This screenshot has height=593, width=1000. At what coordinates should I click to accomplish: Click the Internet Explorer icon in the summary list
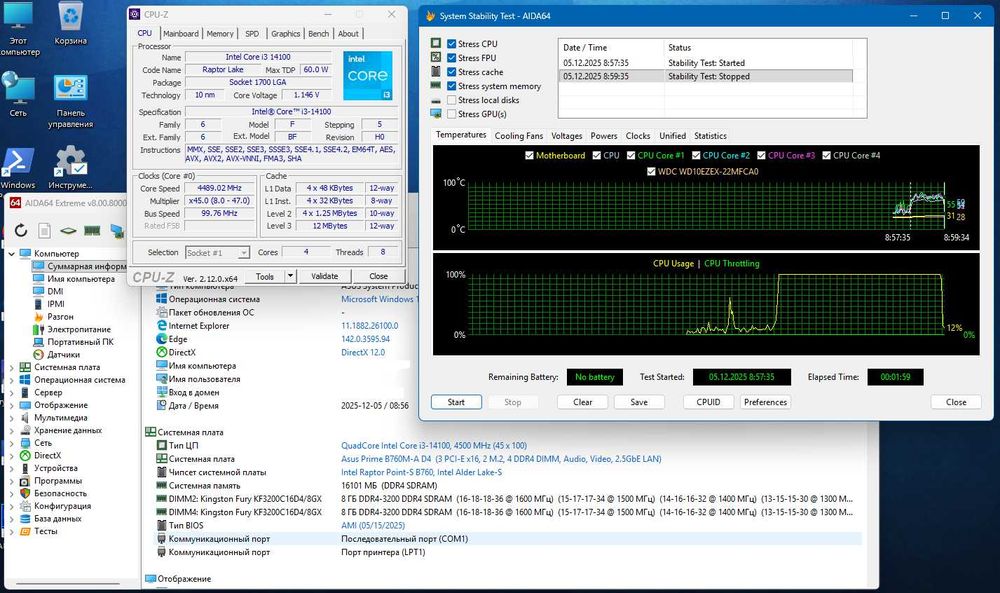162,325
